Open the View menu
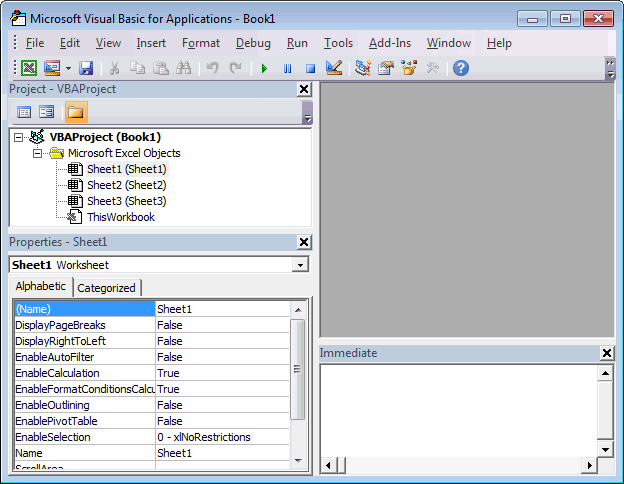Image resolution: width=624 pixels, height=484 pixels. [x=108, y=43]
